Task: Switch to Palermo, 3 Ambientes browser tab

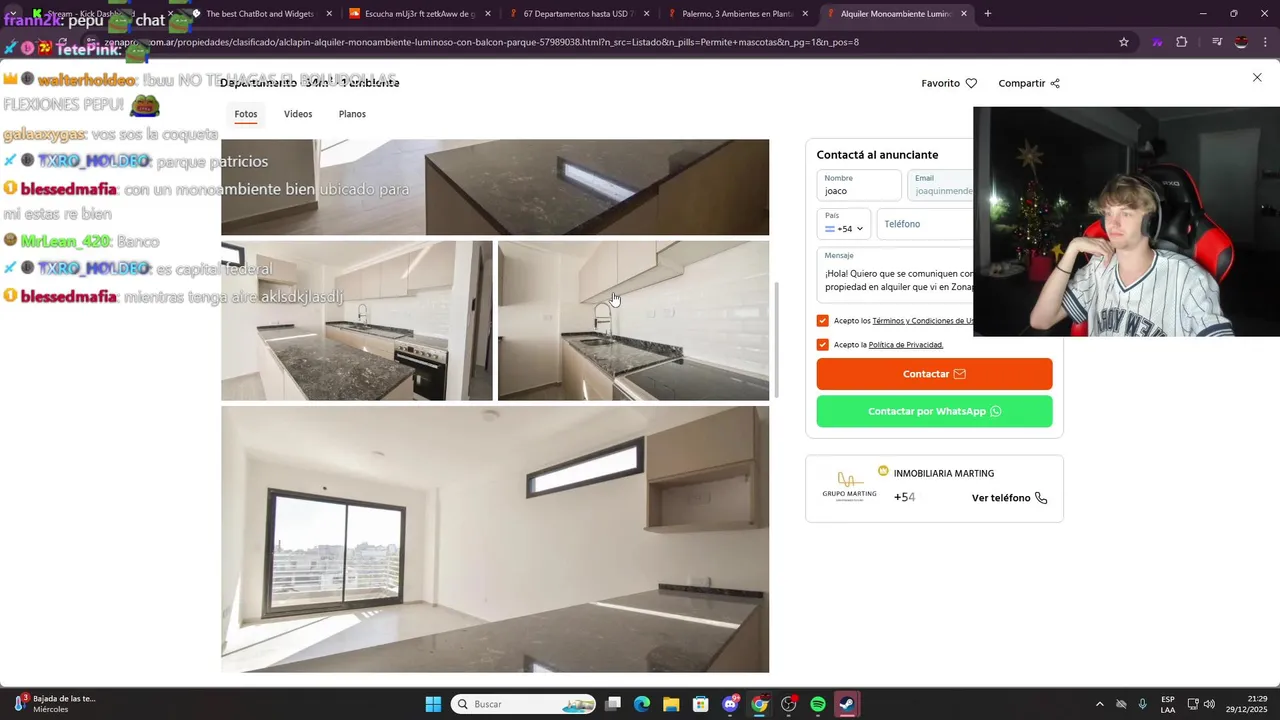Action: tap(737, 14)
